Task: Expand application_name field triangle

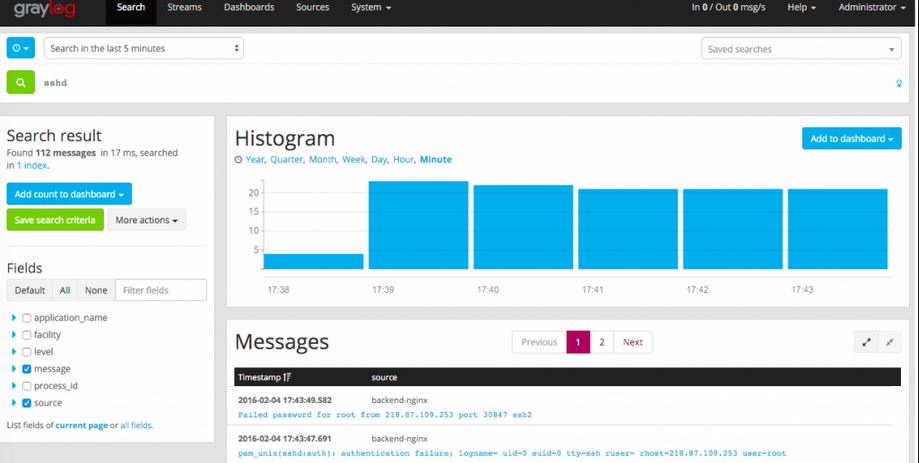Action: tap(13, 317)
